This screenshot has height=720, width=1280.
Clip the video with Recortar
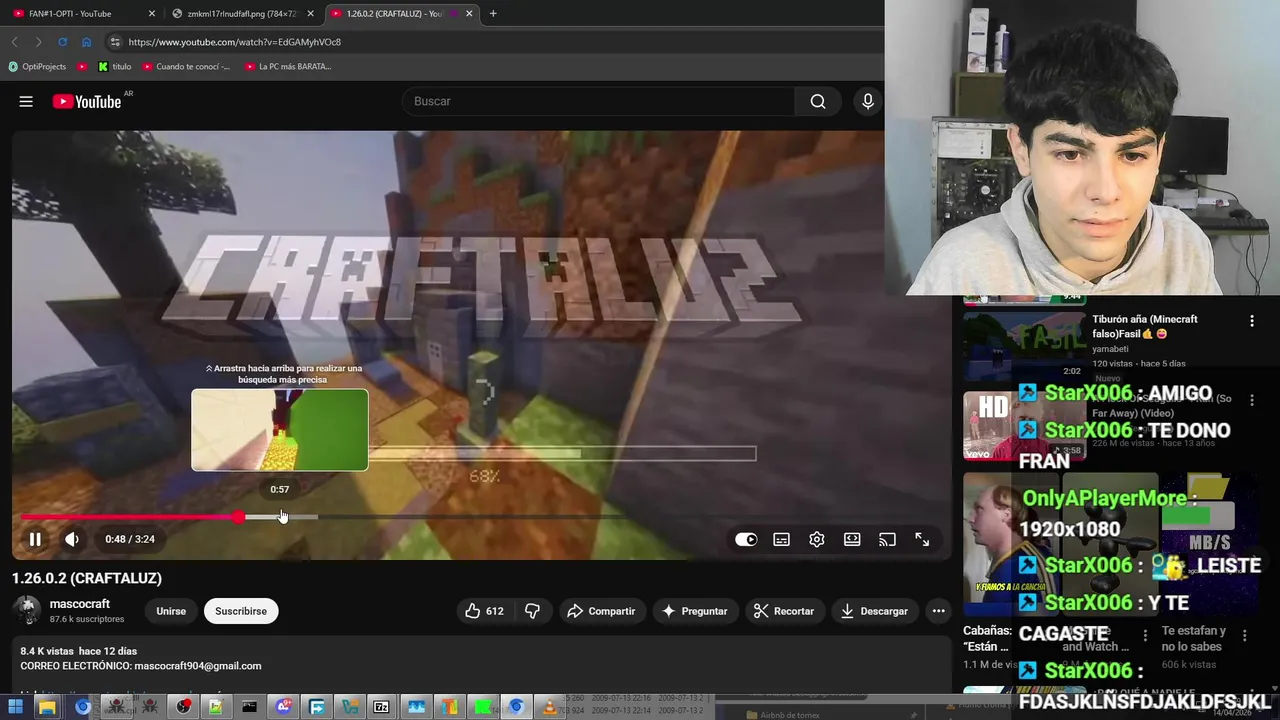coord(784,611)
